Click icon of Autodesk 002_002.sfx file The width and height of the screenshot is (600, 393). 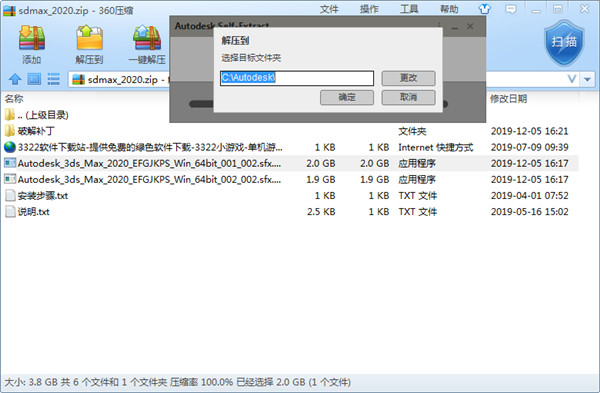10,179
